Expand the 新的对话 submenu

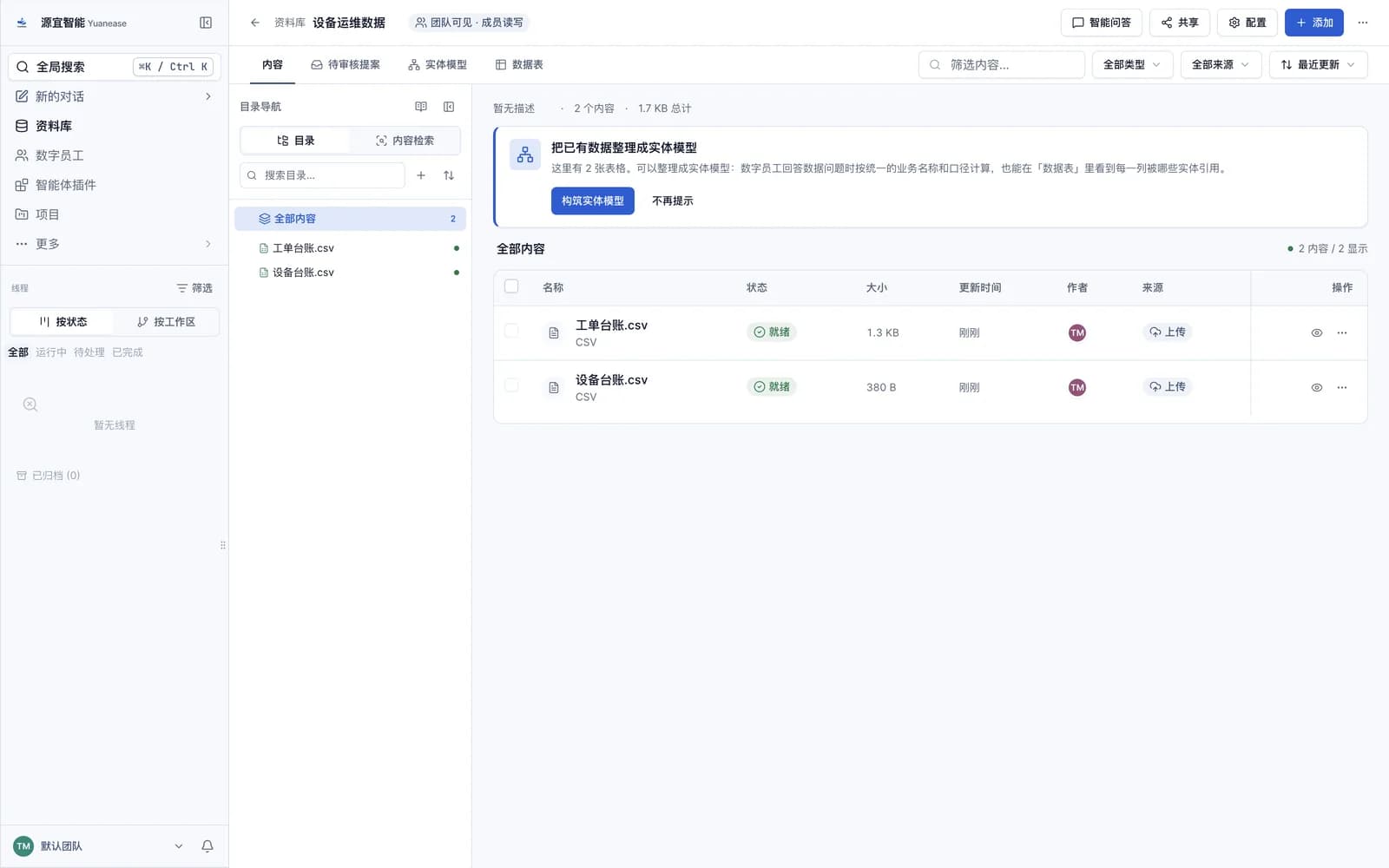[x=208, y=96]
